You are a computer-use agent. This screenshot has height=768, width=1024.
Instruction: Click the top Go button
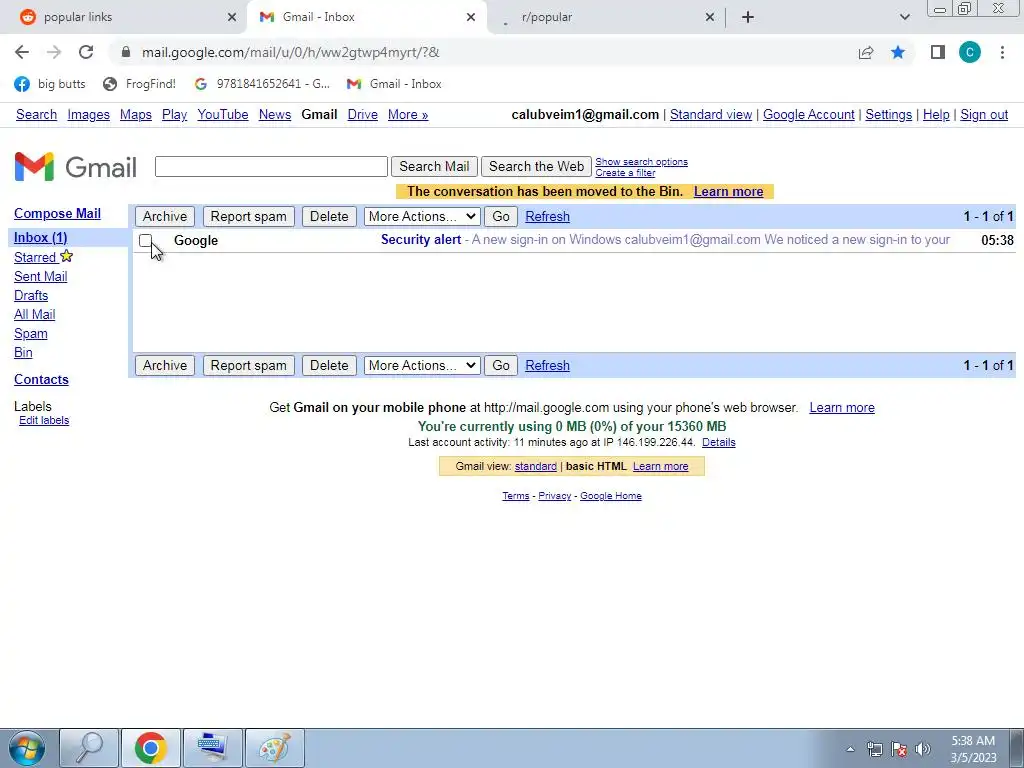pyautogui.click(x=501, y=216)
